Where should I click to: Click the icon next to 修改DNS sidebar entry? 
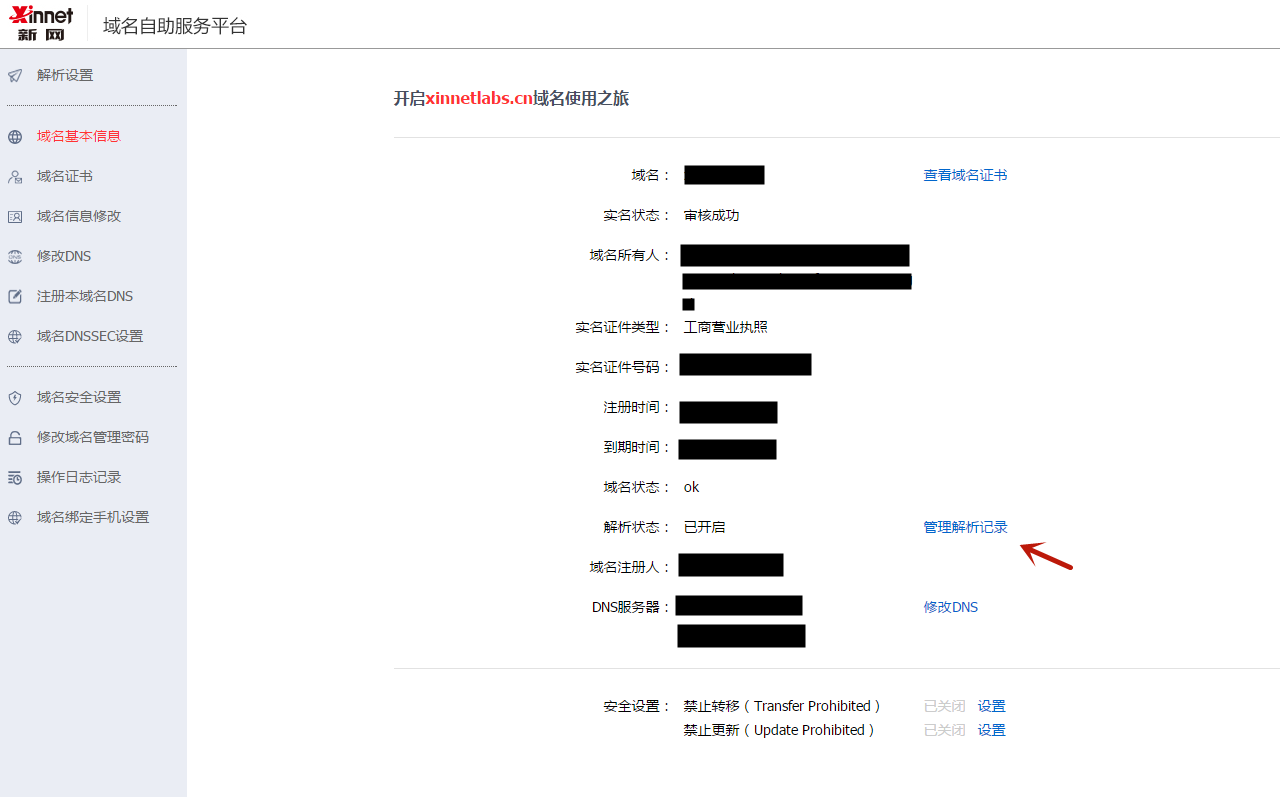coord(14,256)
